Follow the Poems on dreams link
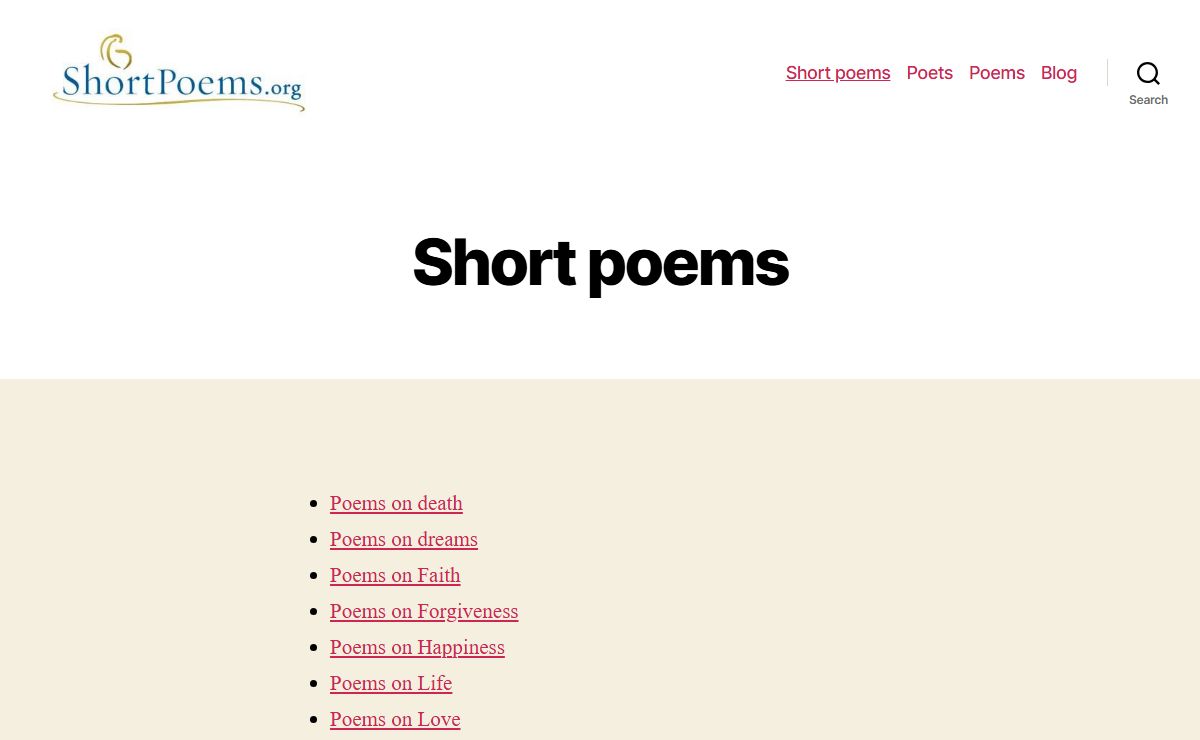 403,539
